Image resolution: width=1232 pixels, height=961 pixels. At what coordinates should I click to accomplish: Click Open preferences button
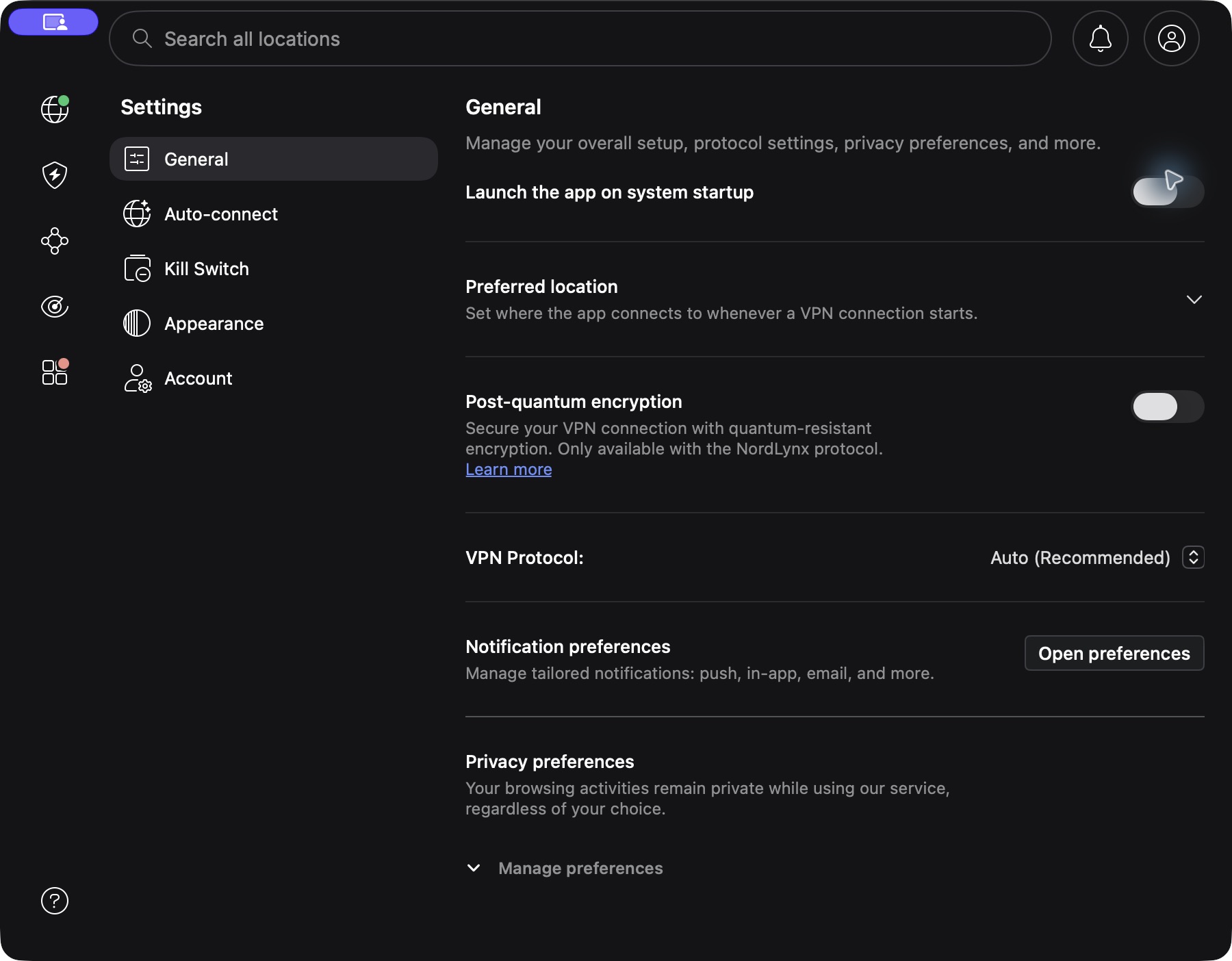pos(1114,653)
